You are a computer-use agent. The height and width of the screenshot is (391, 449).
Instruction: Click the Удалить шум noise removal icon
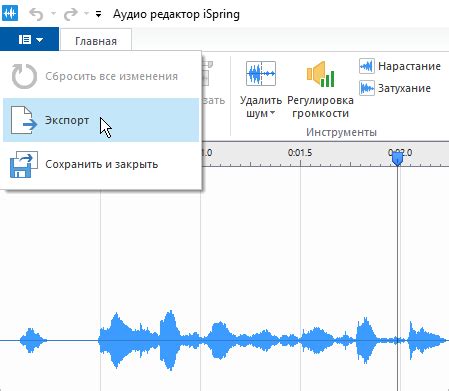click(261, 74)
